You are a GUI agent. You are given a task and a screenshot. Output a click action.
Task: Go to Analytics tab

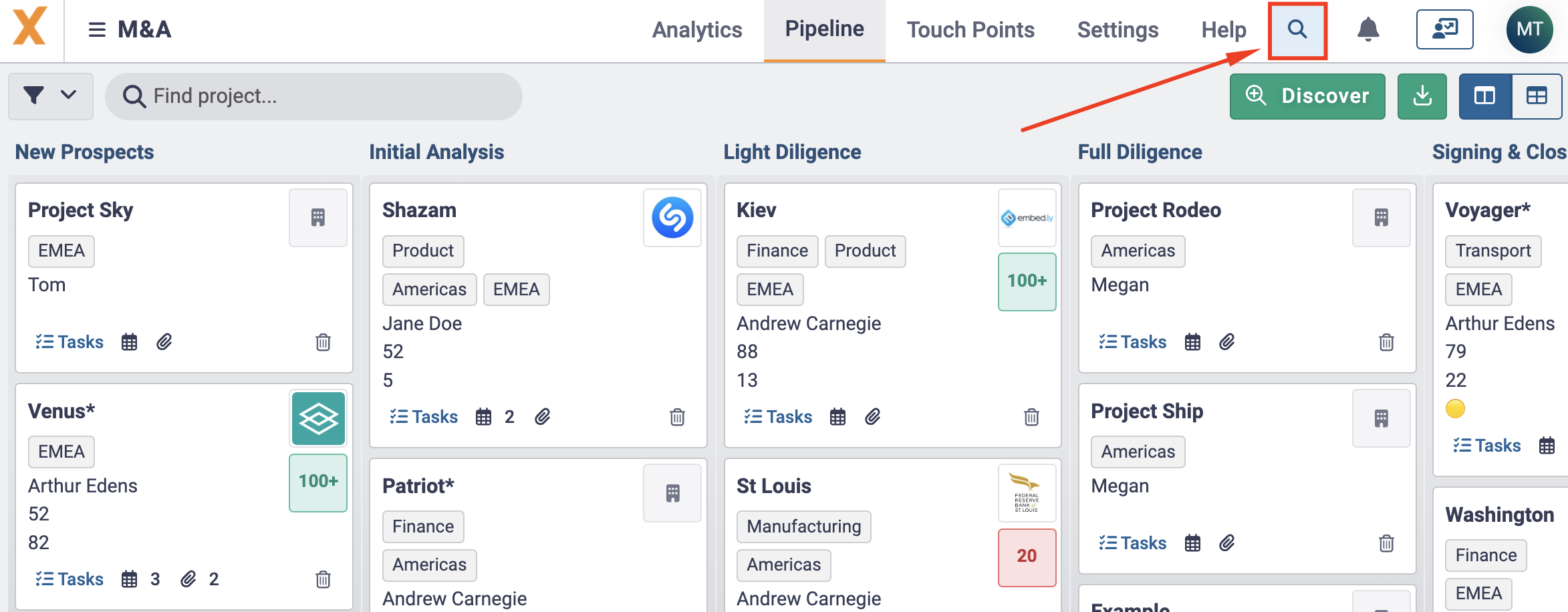pos(697,30)
